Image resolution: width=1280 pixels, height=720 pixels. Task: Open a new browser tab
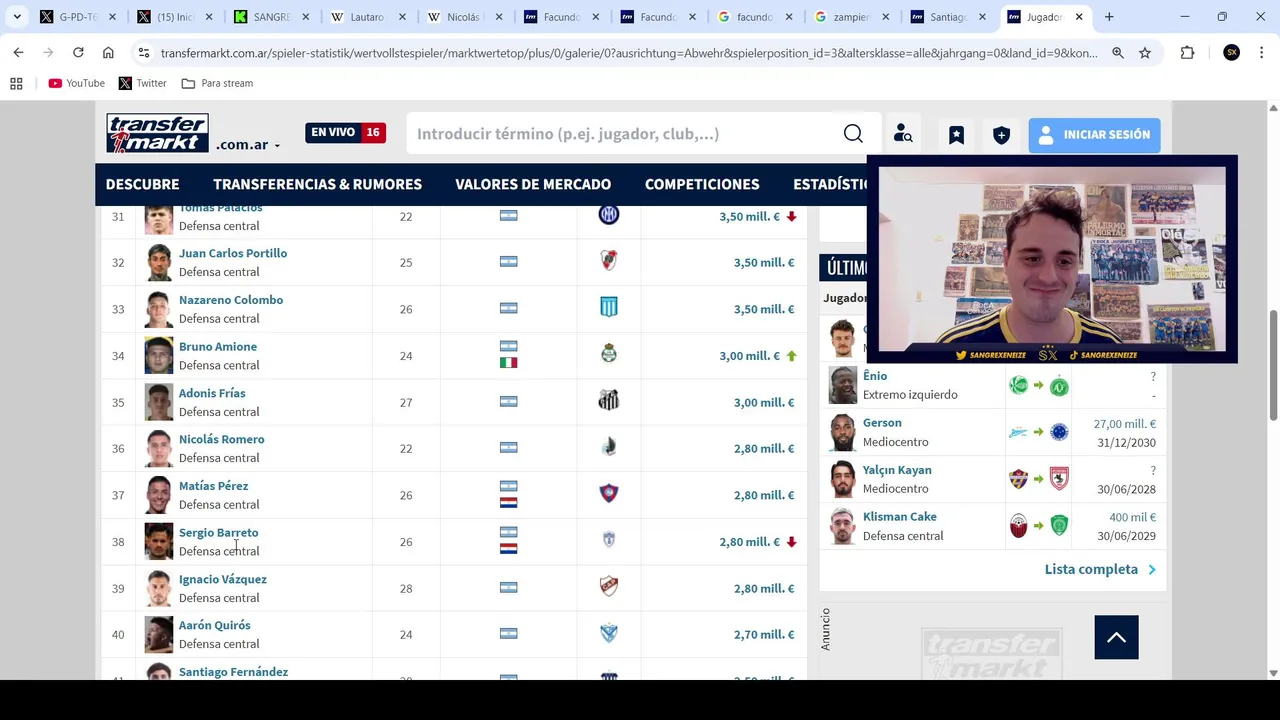point(1109,17)
